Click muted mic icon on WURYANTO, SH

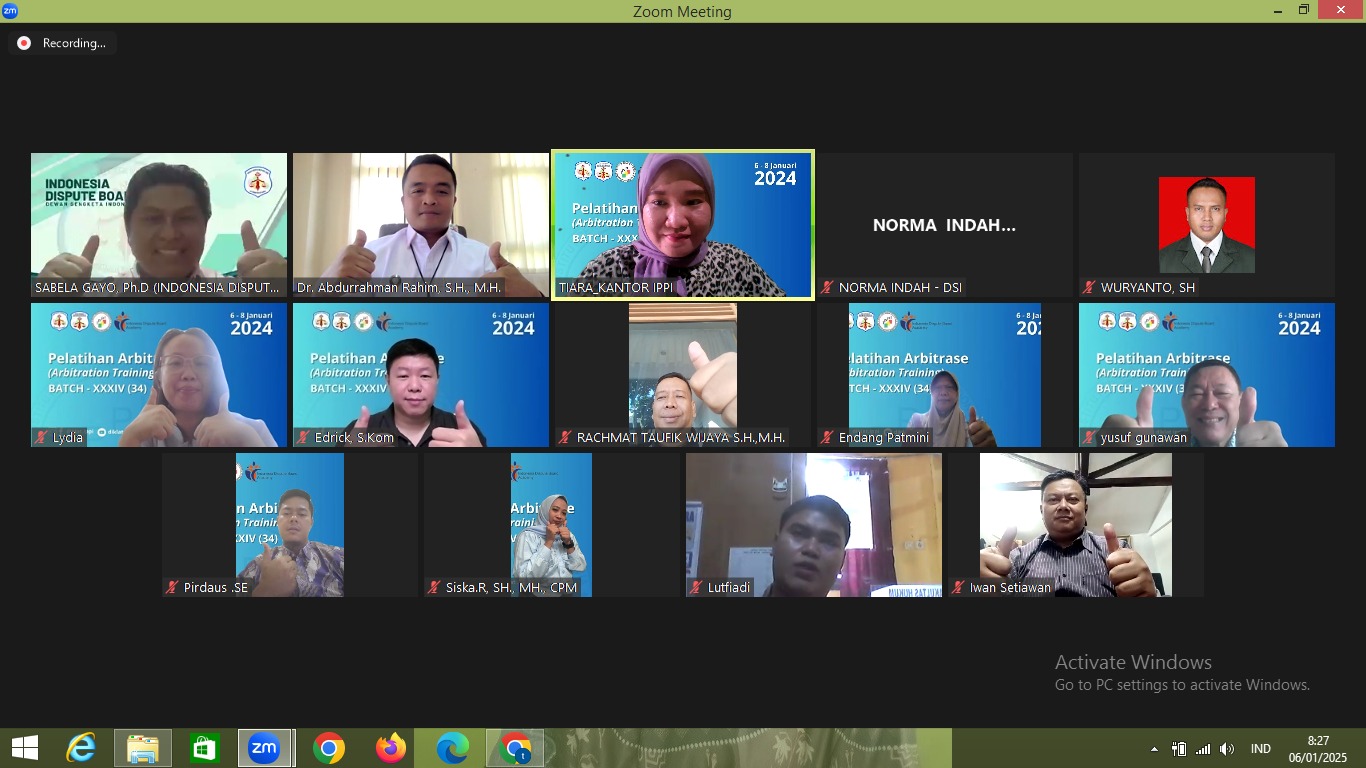[1089, 287]
